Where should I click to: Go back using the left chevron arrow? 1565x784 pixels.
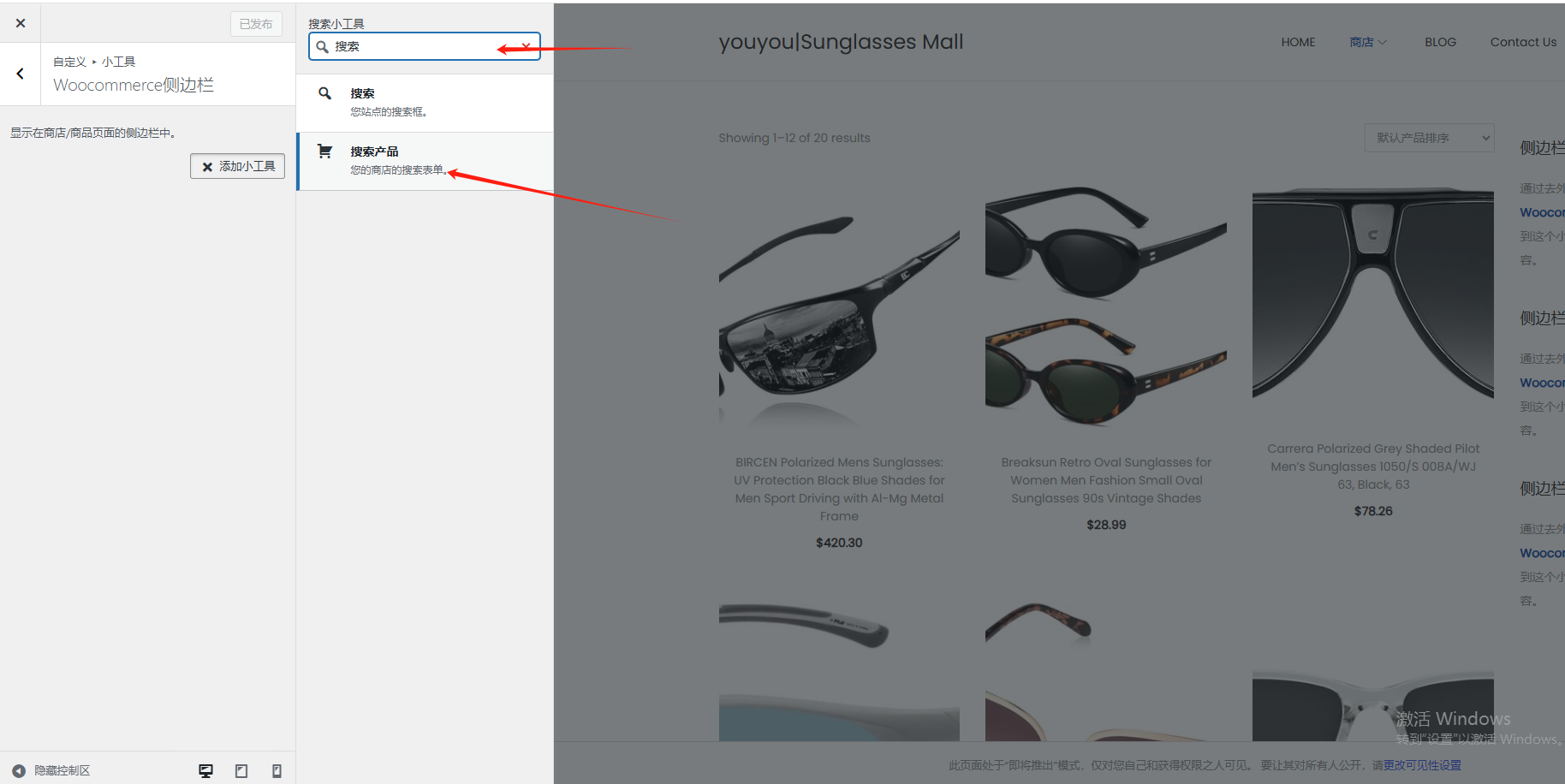tap(21, 74)
